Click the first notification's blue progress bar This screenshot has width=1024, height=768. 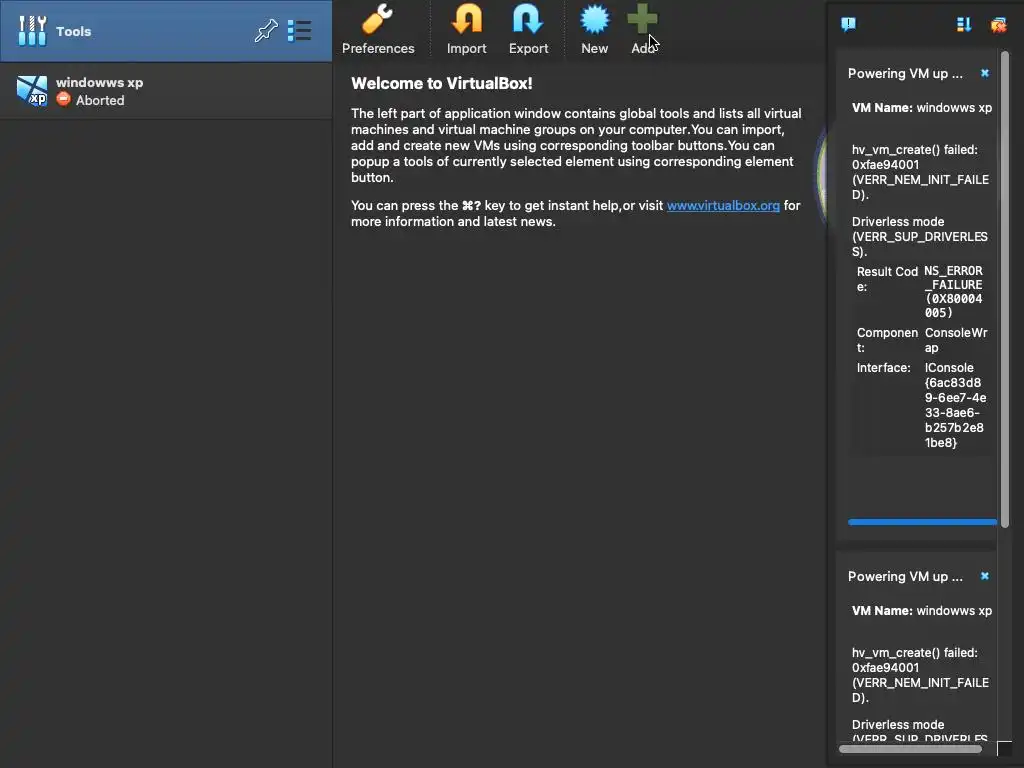coord(922,522)
